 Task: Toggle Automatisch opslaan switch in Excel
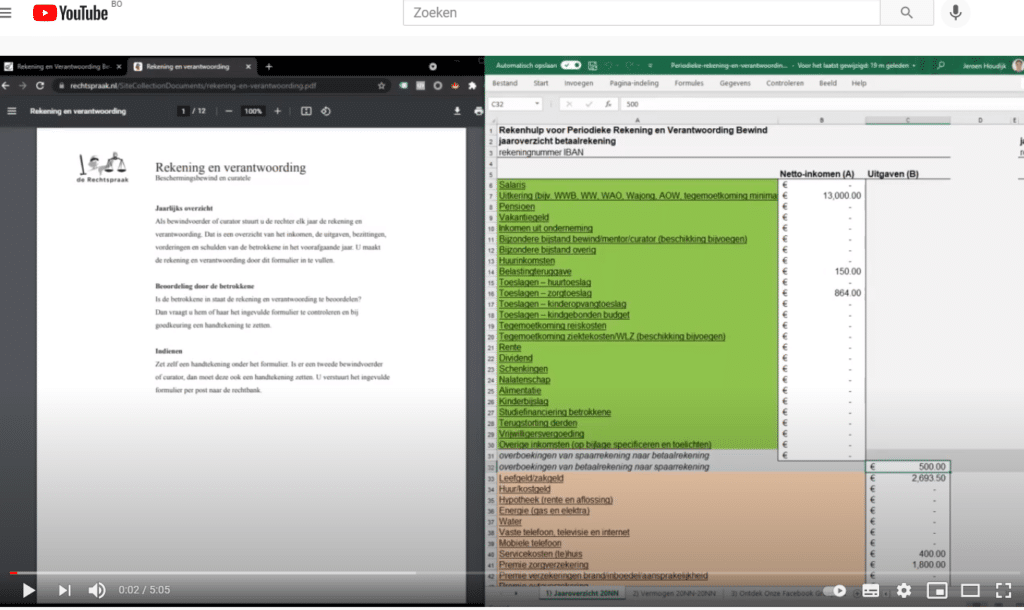(571, 65)
